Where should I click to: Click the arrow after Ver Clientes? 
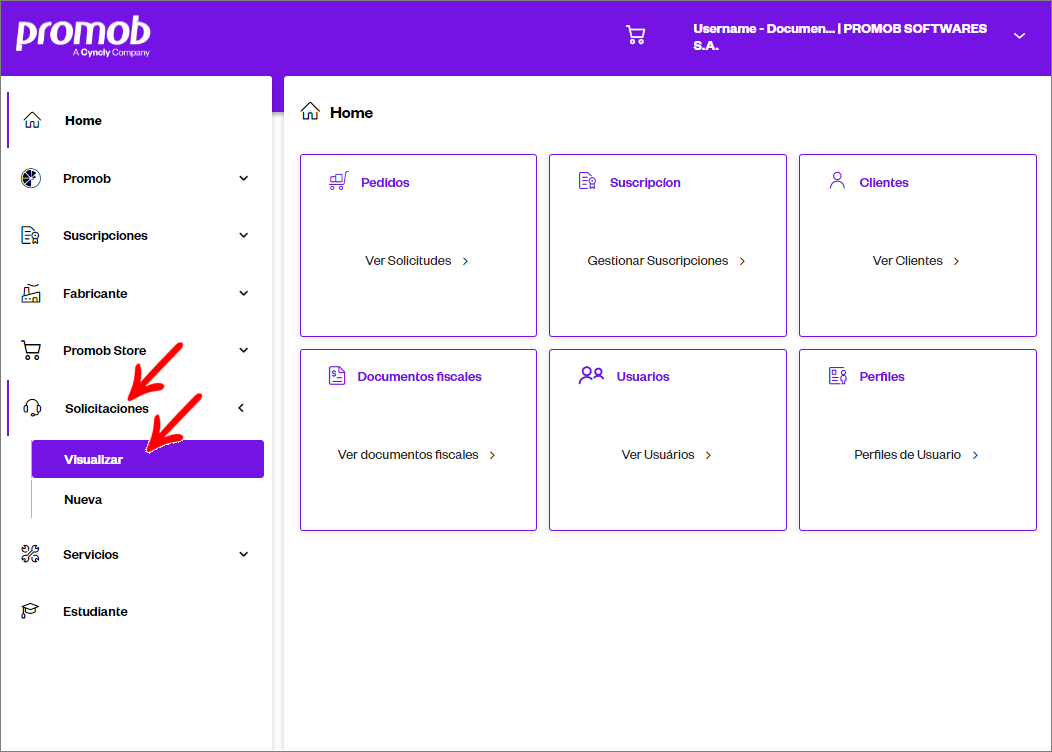[x=956, y=261]
